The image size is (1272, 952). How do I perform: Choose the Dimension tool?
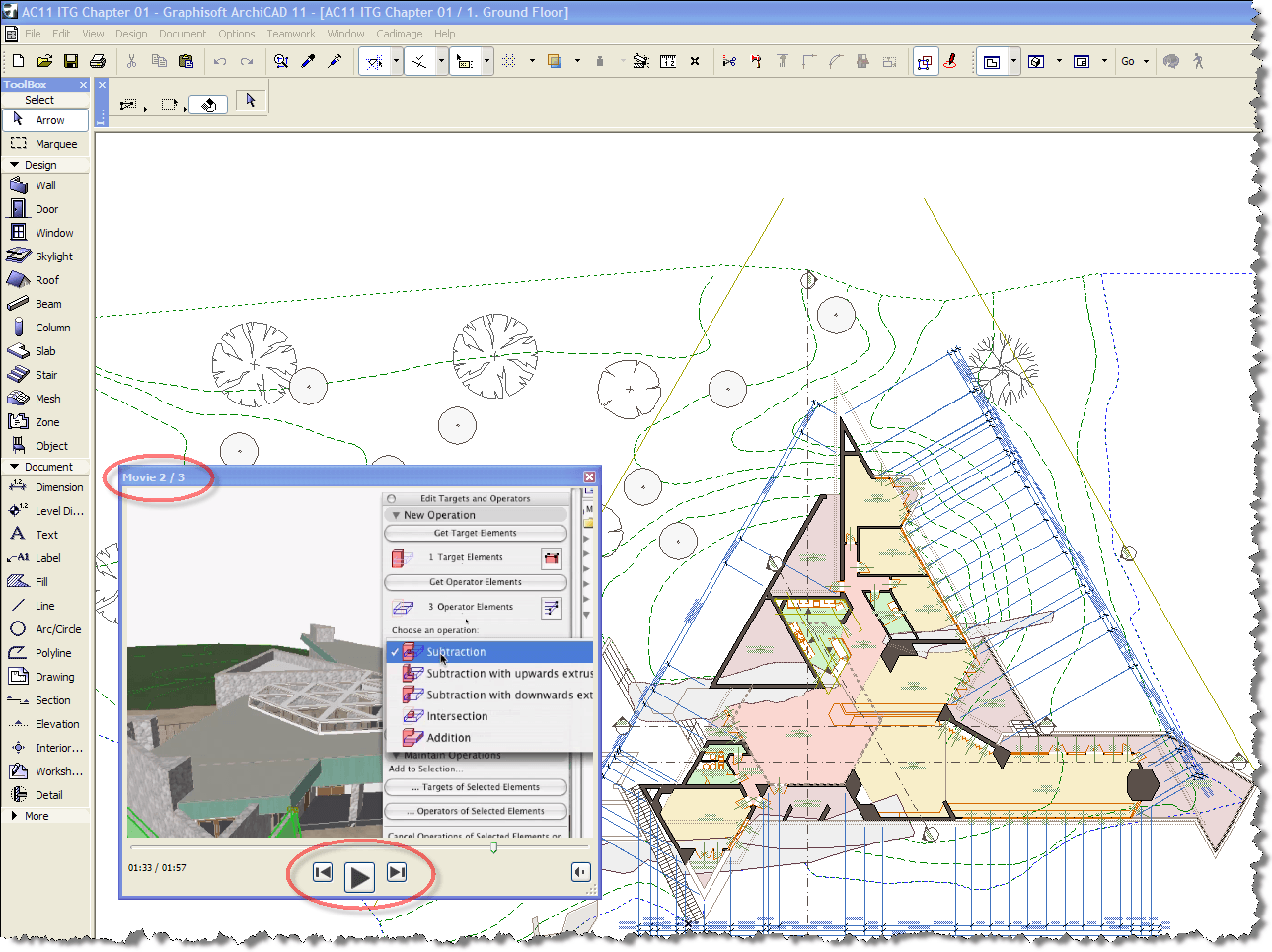tap(45, 487)
